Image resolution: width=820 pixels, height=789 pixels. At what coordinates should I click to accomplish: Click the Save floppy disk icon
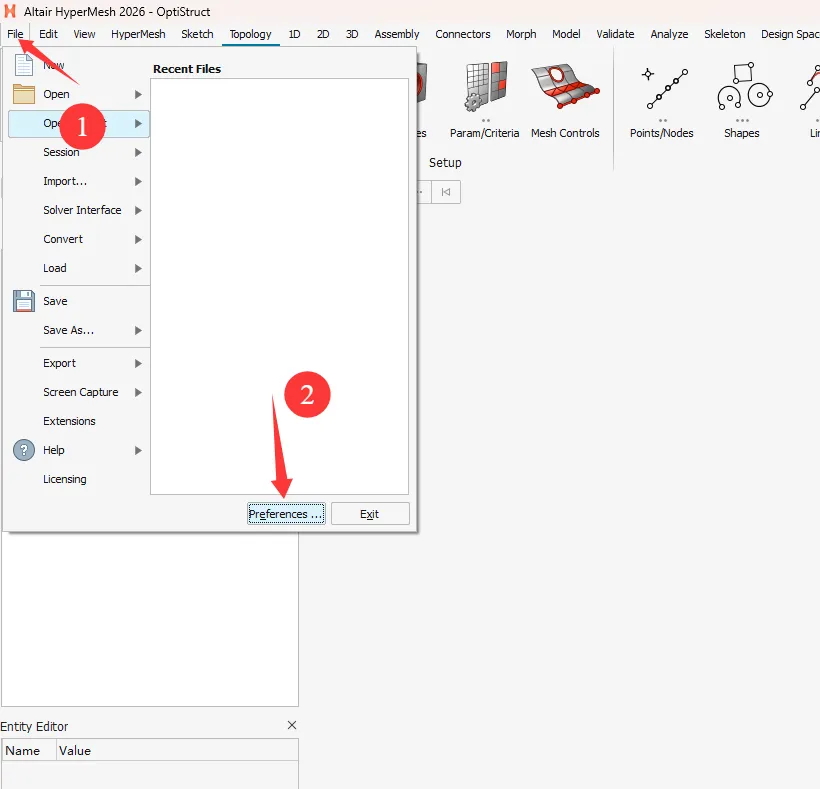(24, 301)
